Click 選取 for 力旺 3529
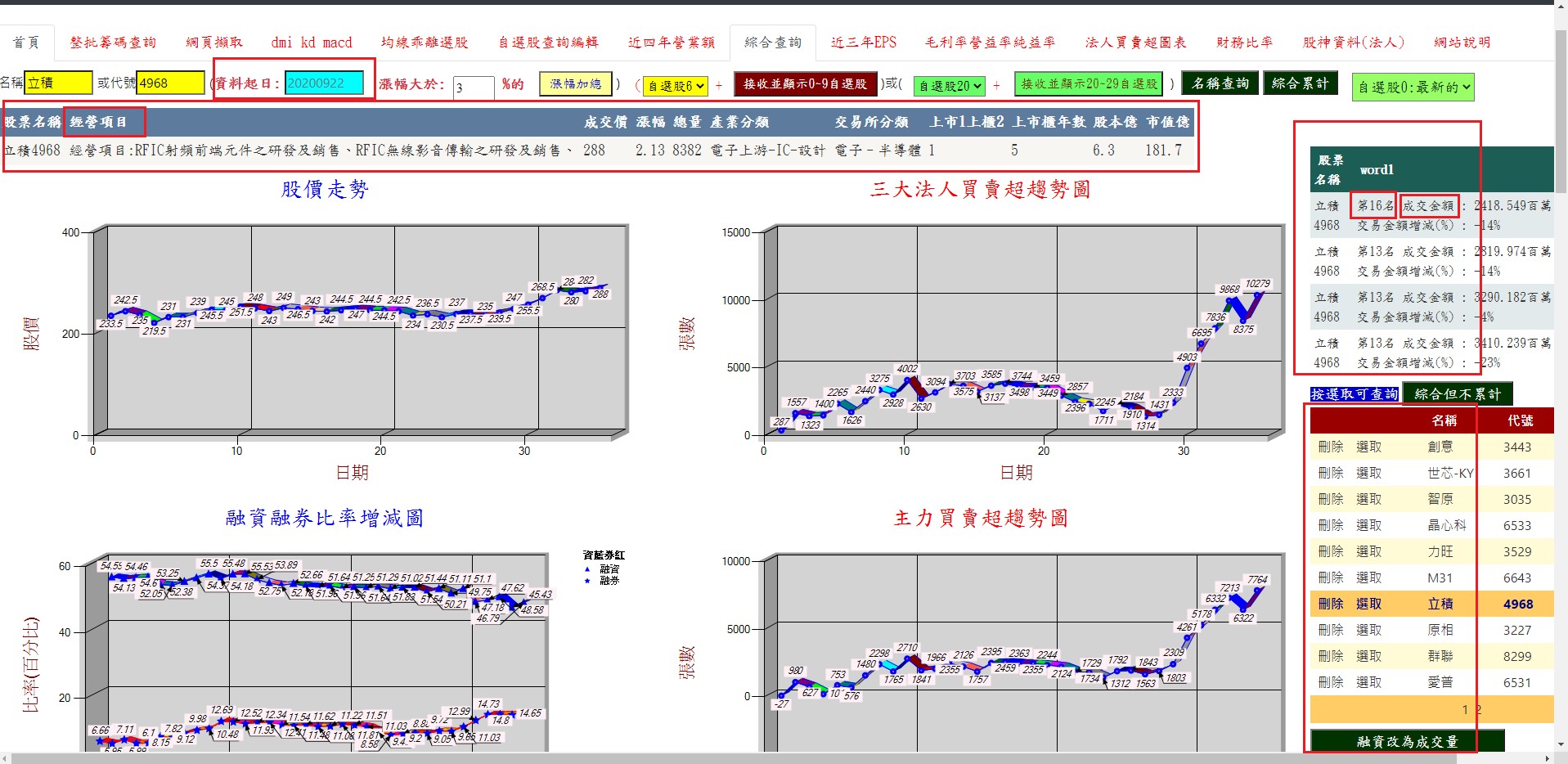1568x764 pixels. 1368,551
